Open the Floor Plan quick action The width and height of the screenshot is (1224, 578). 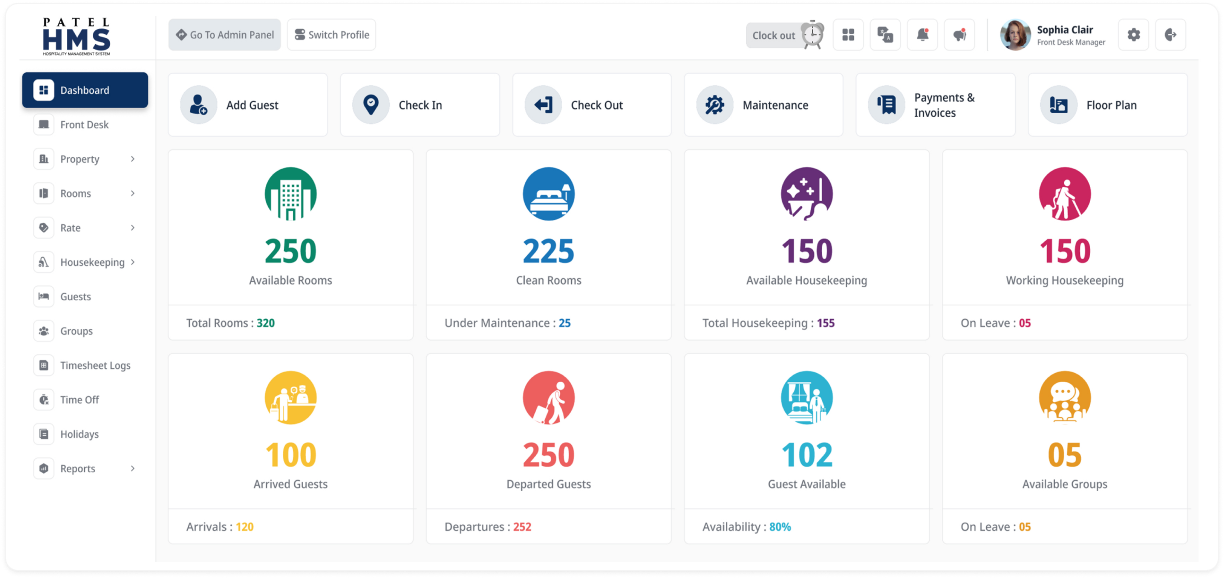(1107, 105)
